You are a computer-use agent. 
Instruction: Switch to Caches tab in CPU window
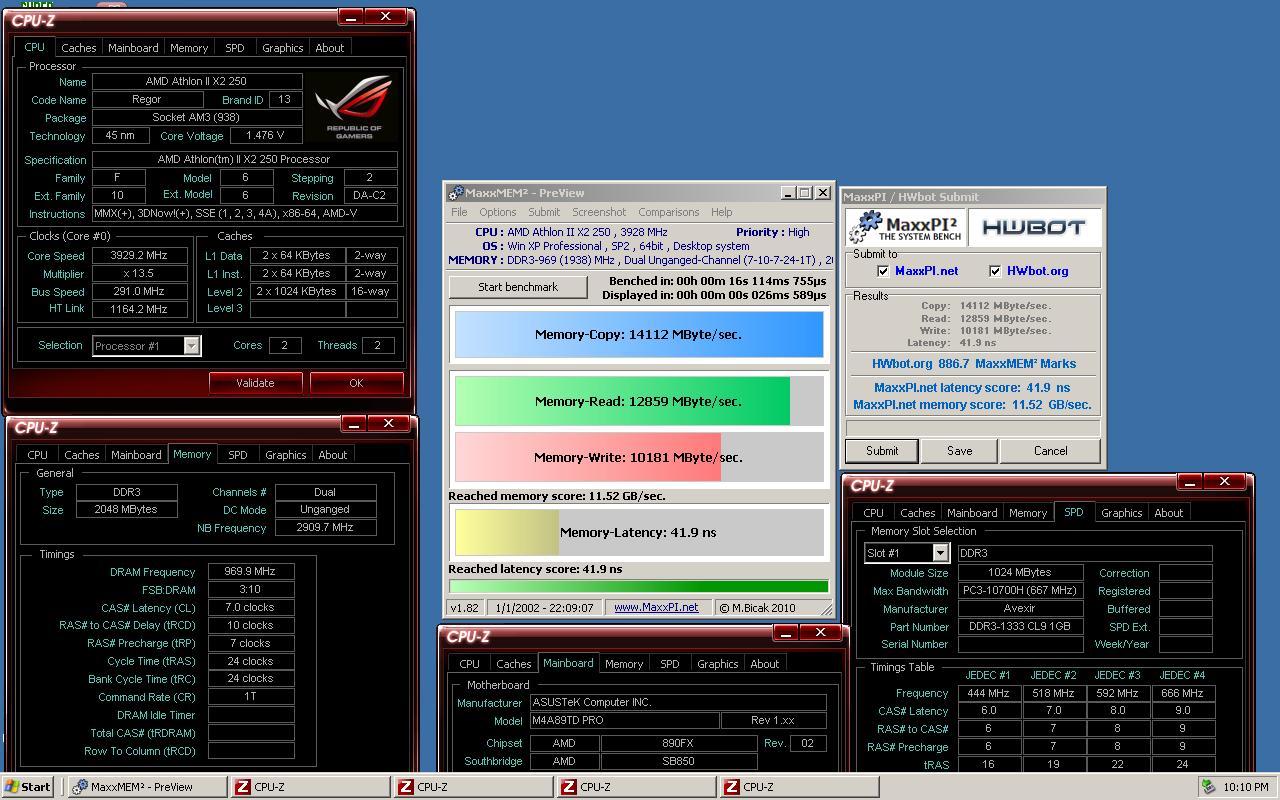pyautogui.click(x=79, y=48)
